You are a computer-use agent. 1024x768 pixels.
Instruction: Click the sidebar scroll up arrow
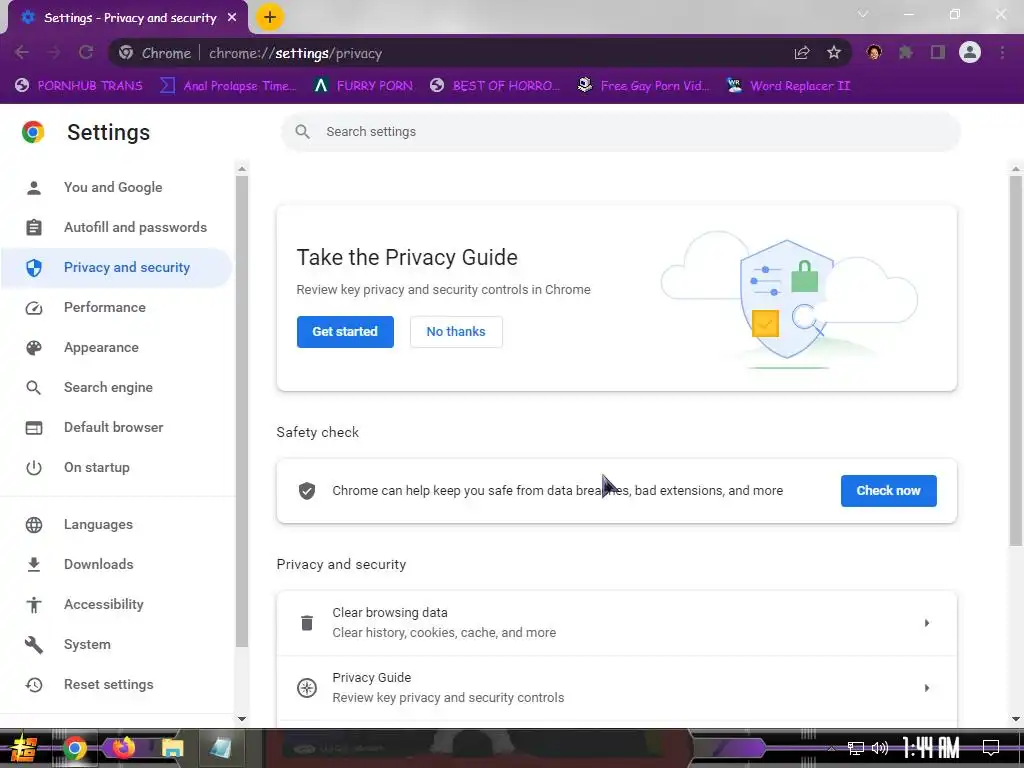coord(242,169)
